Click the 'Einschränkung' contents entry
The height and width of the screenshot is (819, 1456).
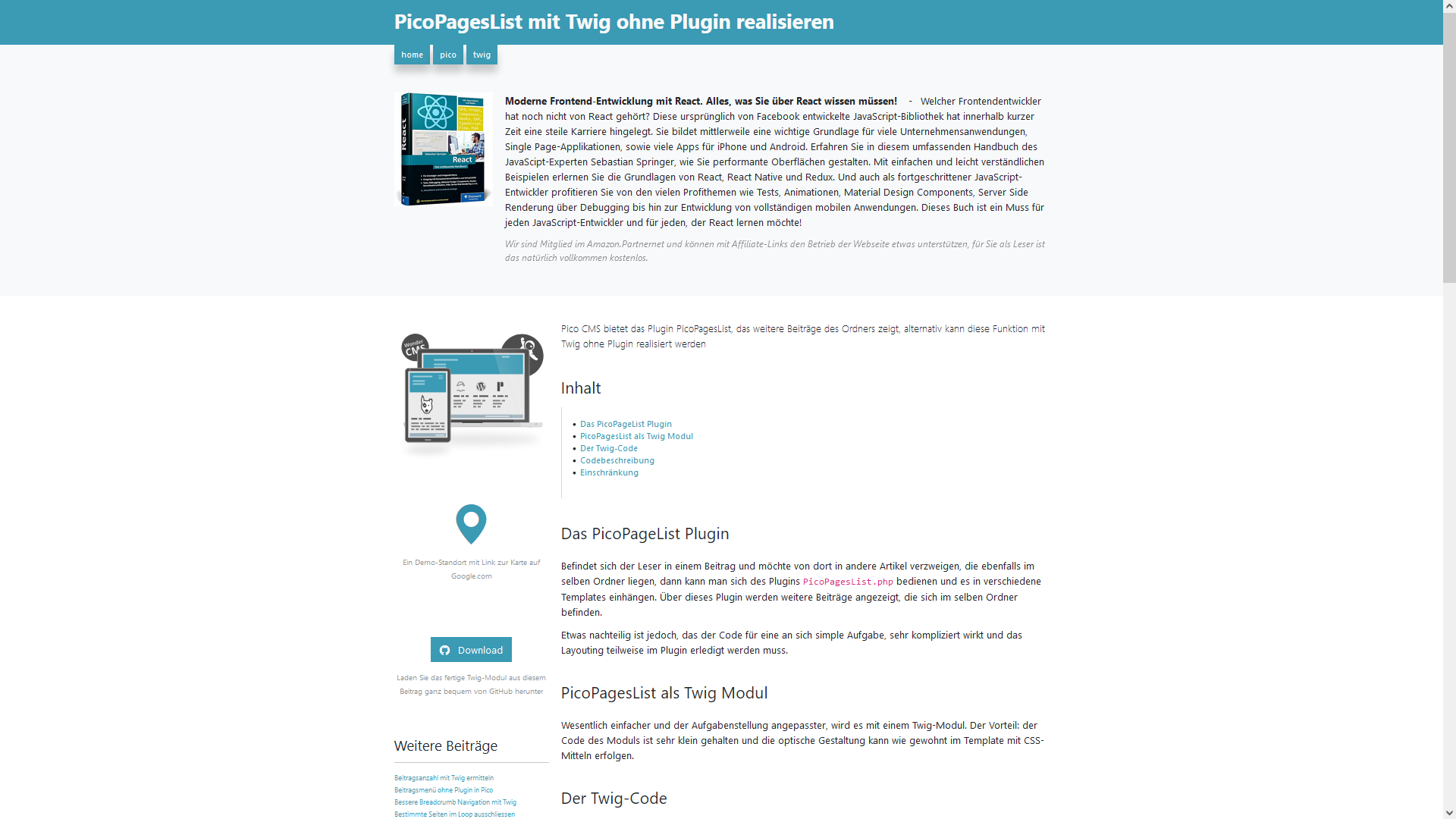[609, 472]
